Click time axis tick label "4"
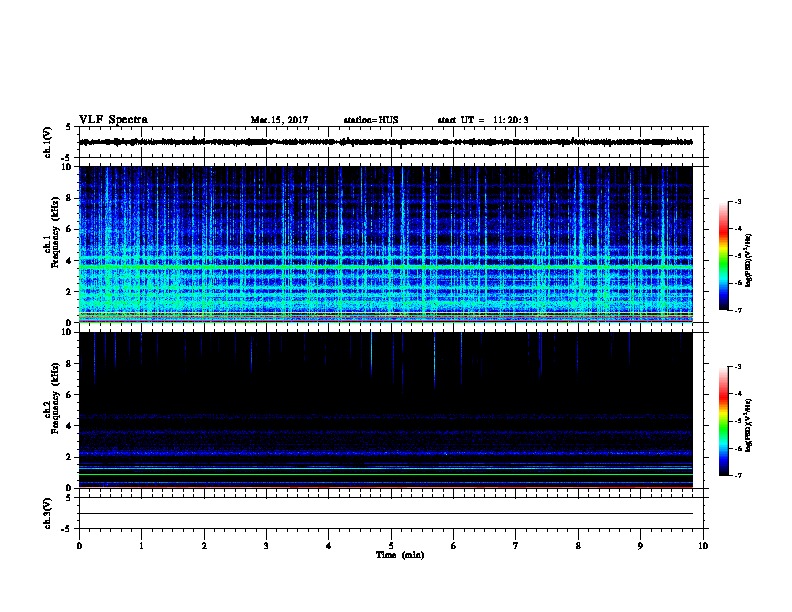 tap(329, 546)
